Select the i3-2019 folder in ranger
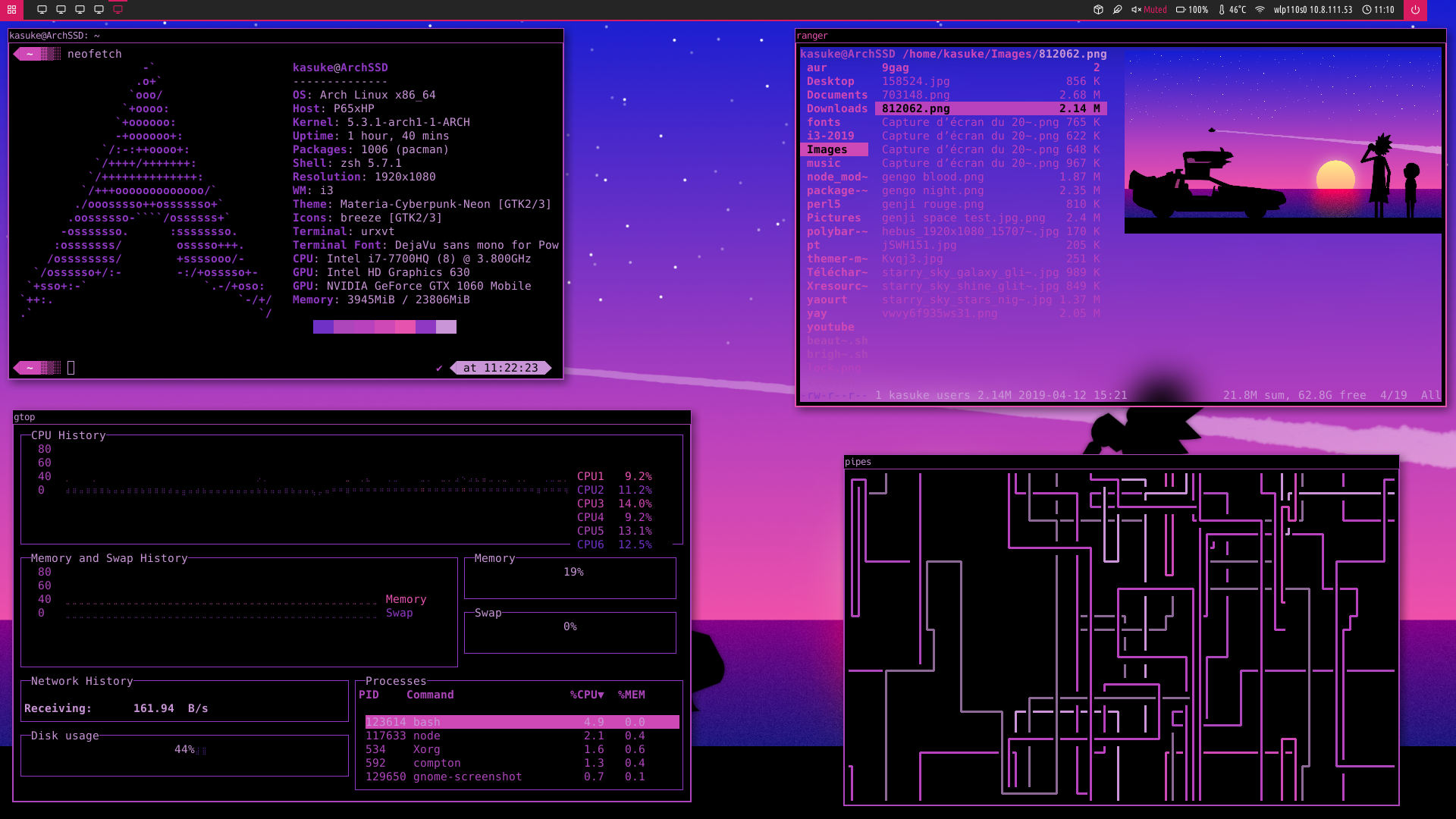The height and width of the screenshot is (819, 1456). point(830,136)
